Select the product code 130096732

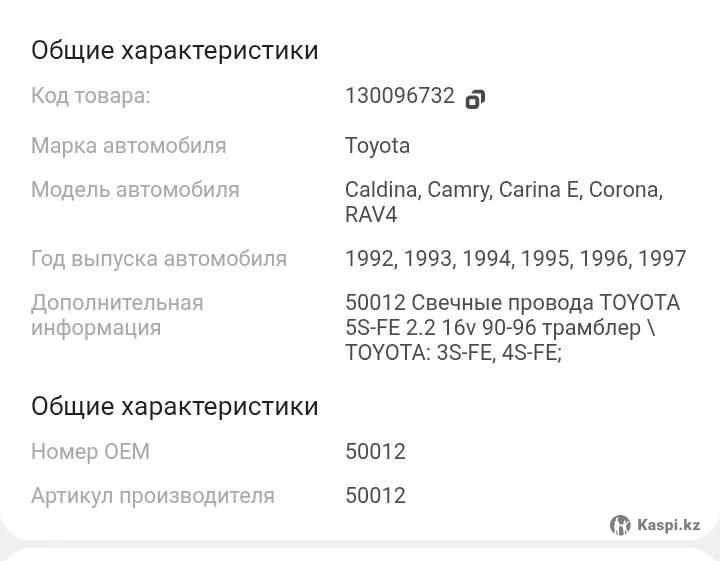(x=399, y=97)
